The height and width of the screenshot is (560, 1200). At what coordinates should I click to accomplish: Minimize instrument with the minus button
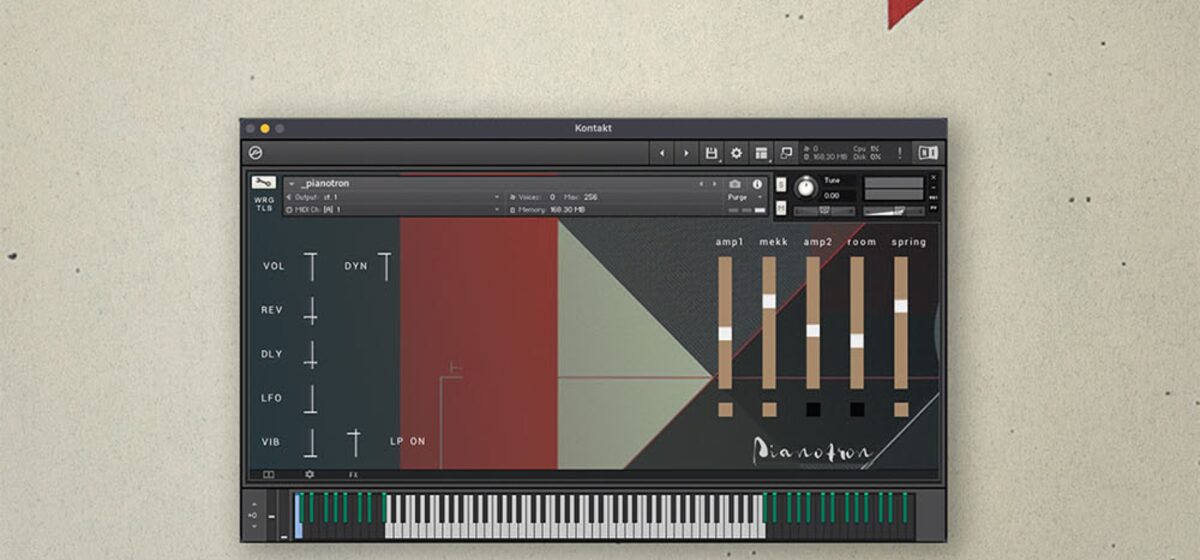coord(933,188)
